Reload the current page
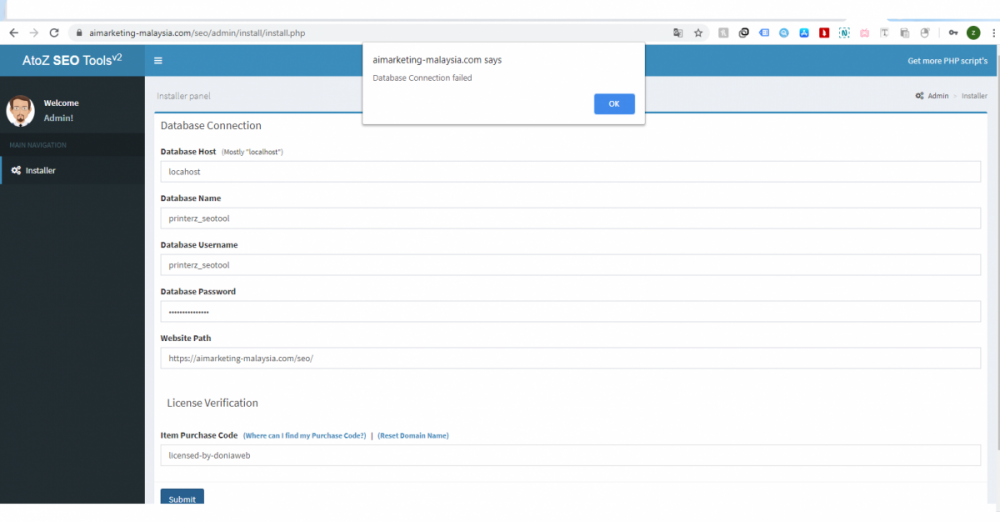Image resolution: width=1000 pixels, height=522 pixels. click(x=54, y=33)
